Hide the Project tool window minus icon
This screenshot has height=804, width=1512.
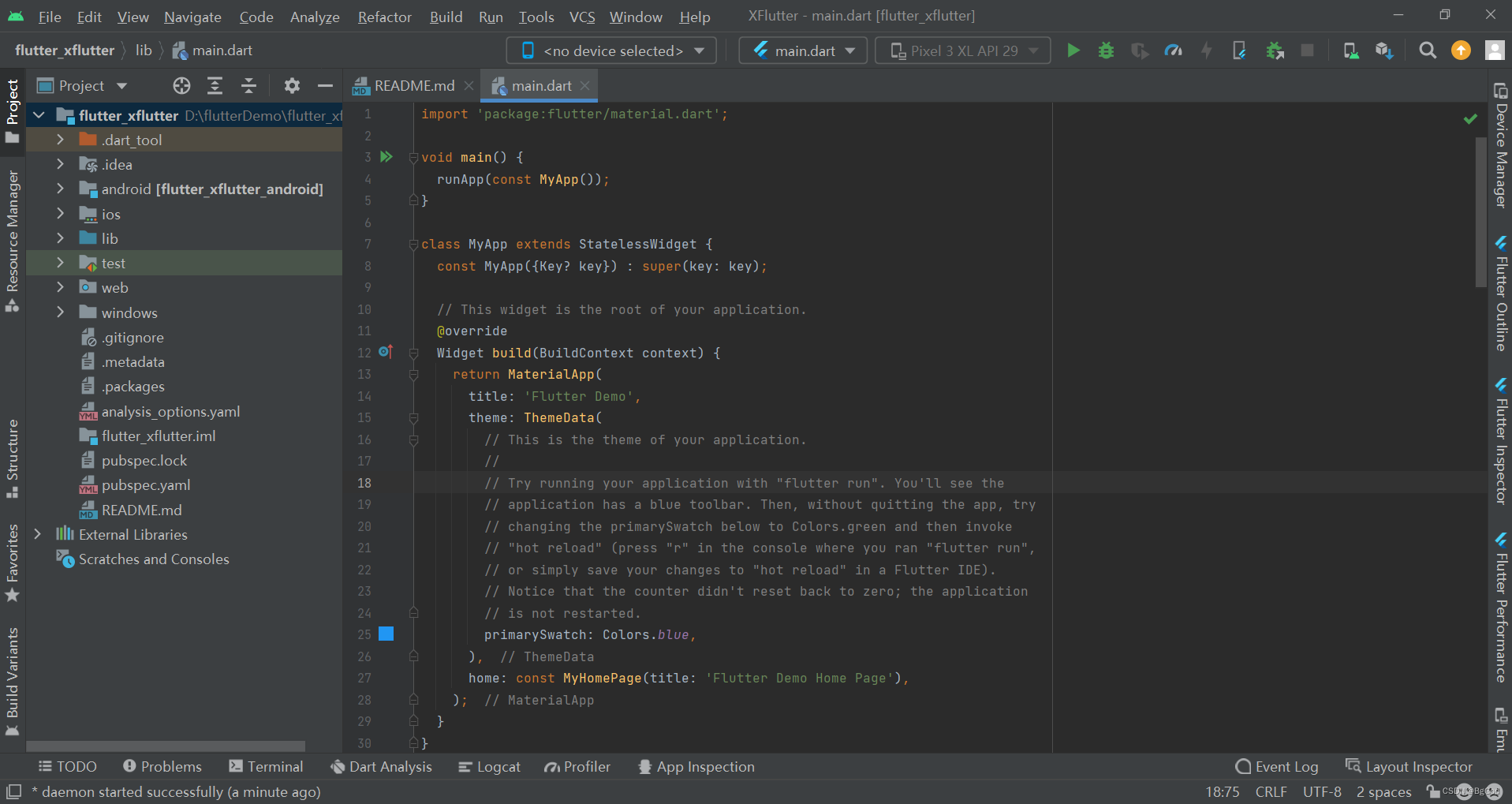325,85
